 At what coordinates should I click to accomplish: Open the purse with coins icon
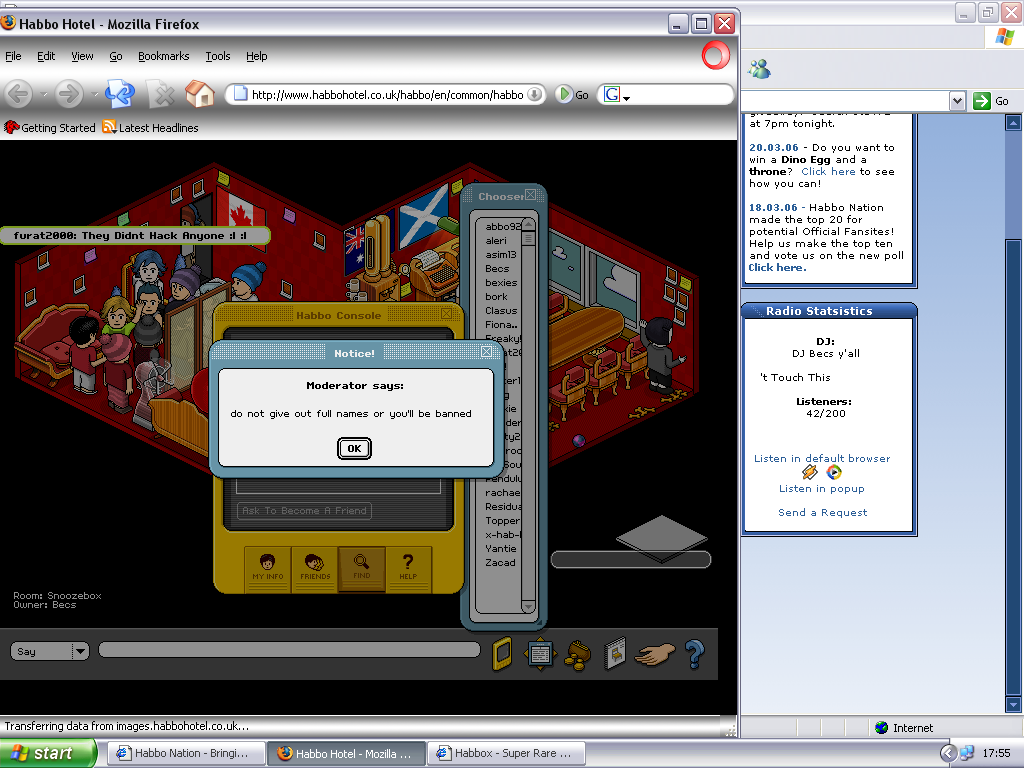pos(579,654)
